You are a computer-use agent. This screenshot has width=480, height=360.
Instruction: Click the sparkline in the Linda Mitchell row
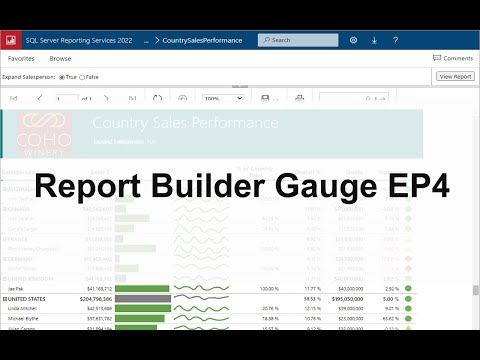pyautogui.click(x=201, y=309)
